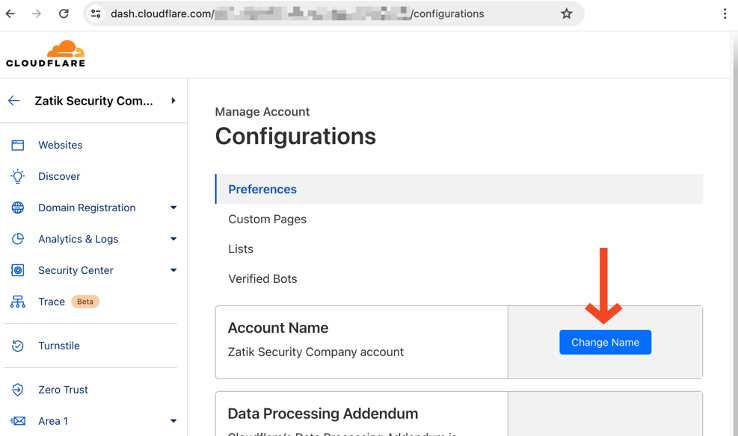738x436 pixels.
Task: Click the Zatik Security Com... account name
Action: (x=94, y=101)
